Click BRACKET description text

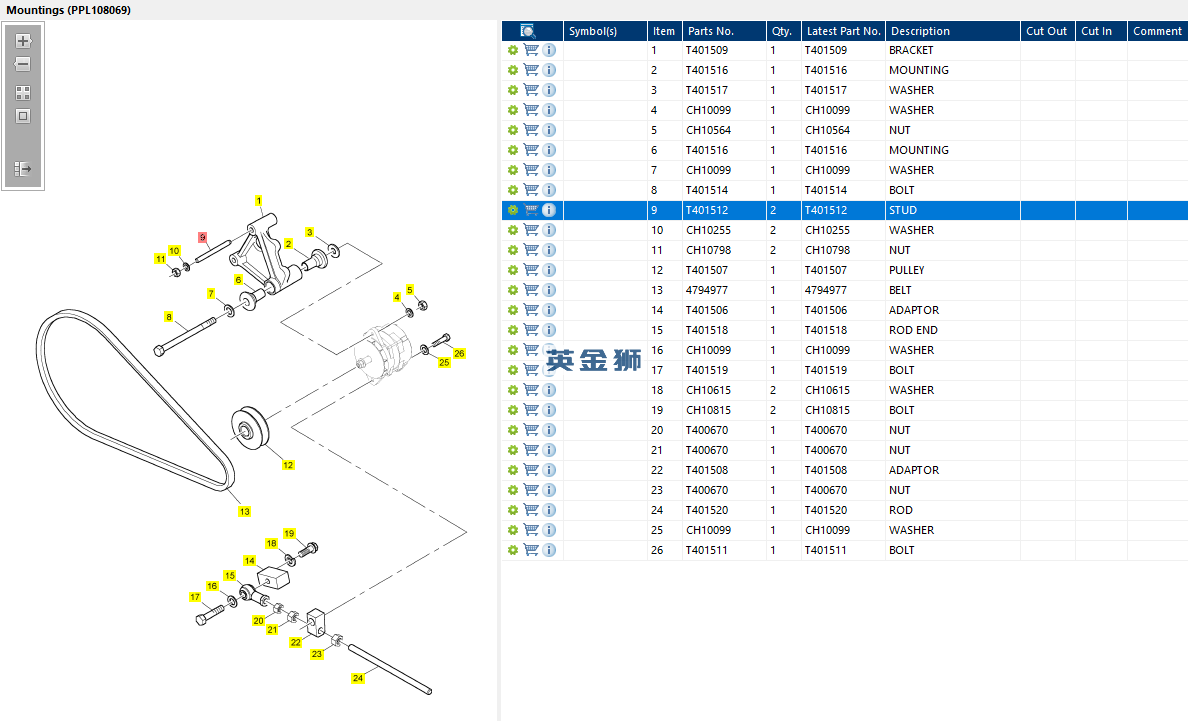911,50
